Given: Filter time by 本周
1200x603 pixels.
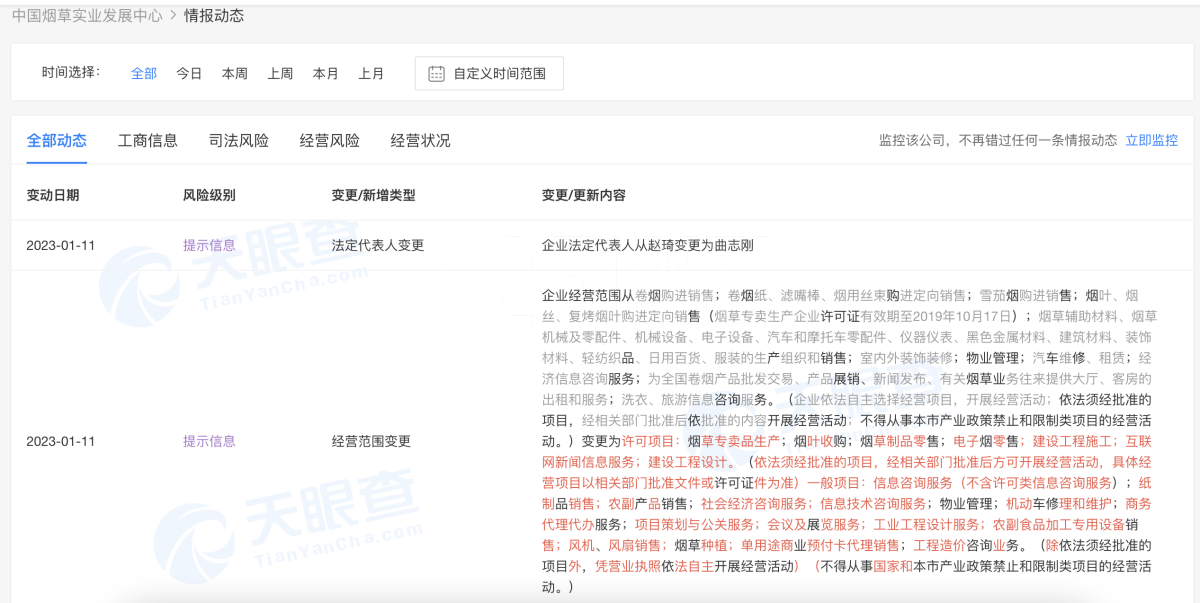Looking at the screenshot, I should click(235, 73).
